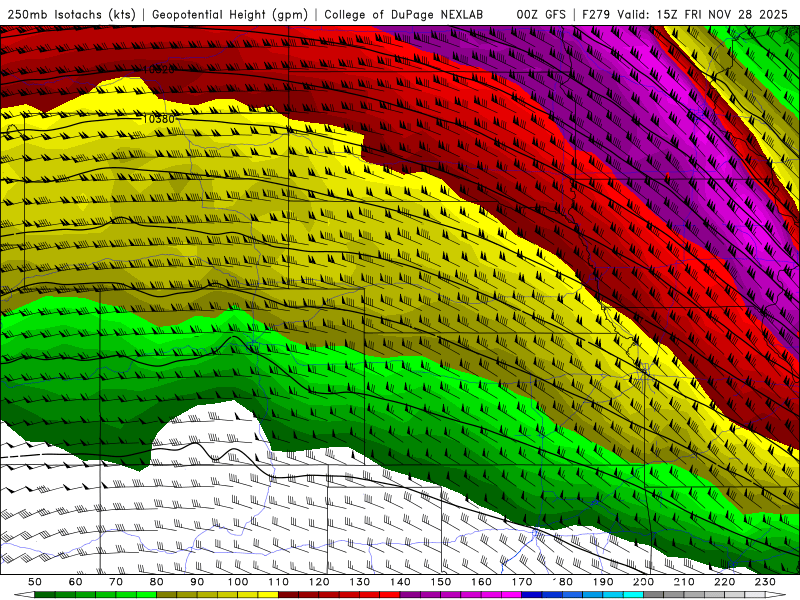Select the dark blue swatch starting at 170
The image size is (800, 600).
(532, 595)
